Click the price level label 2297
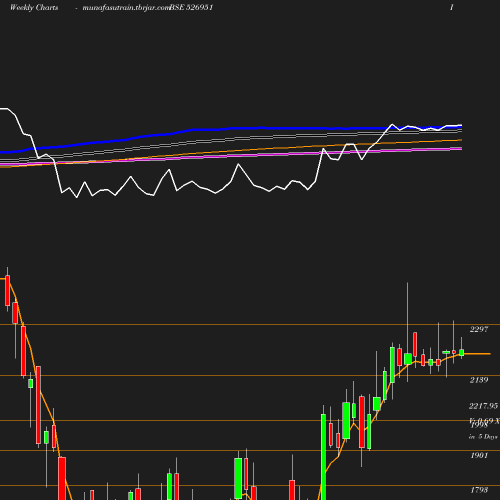500x500 pixels. click(479, 329)
